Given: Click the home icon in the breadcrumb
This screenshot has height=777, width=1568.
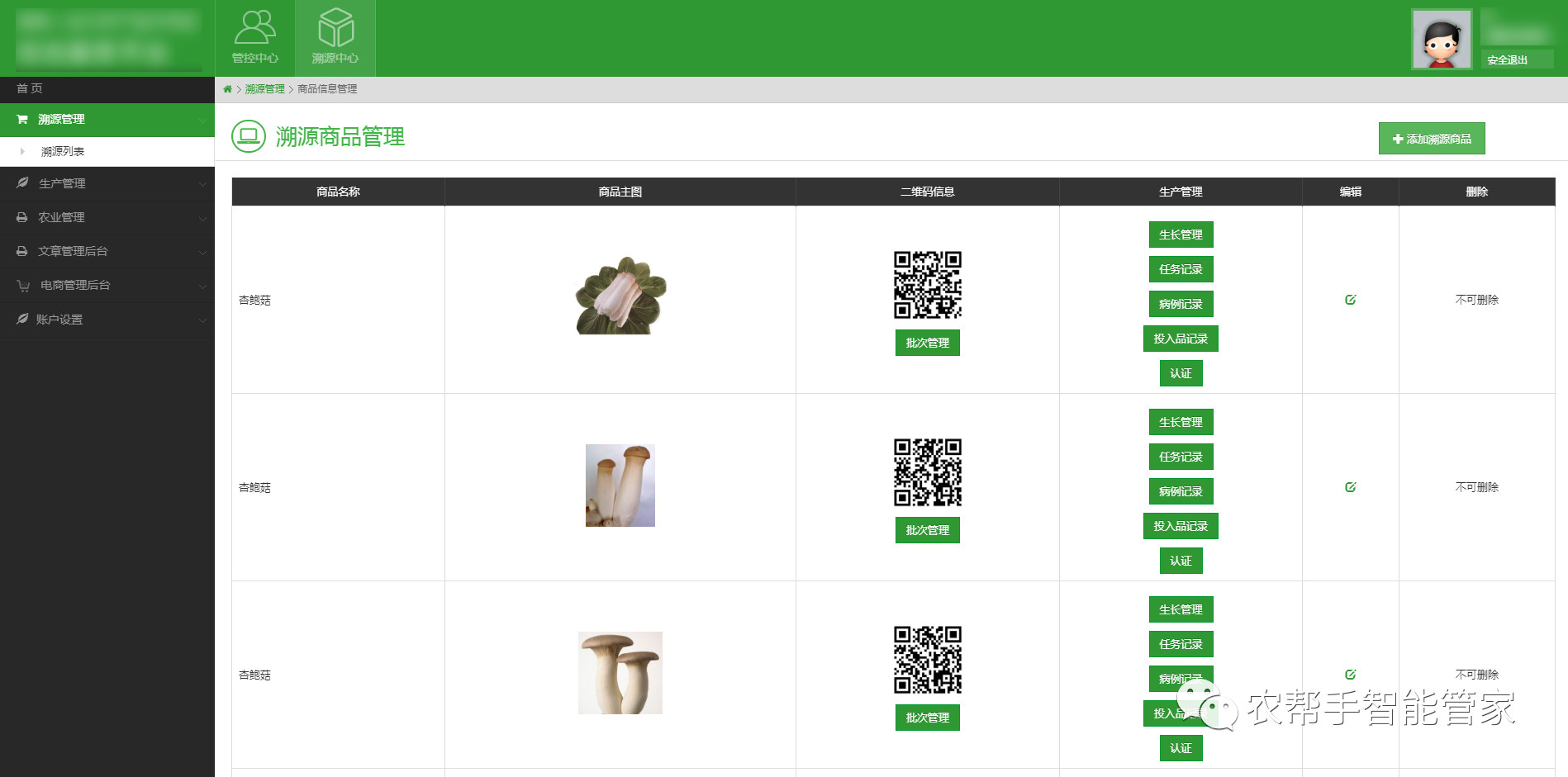Looking at the screenshot, I should click(227, 89).
